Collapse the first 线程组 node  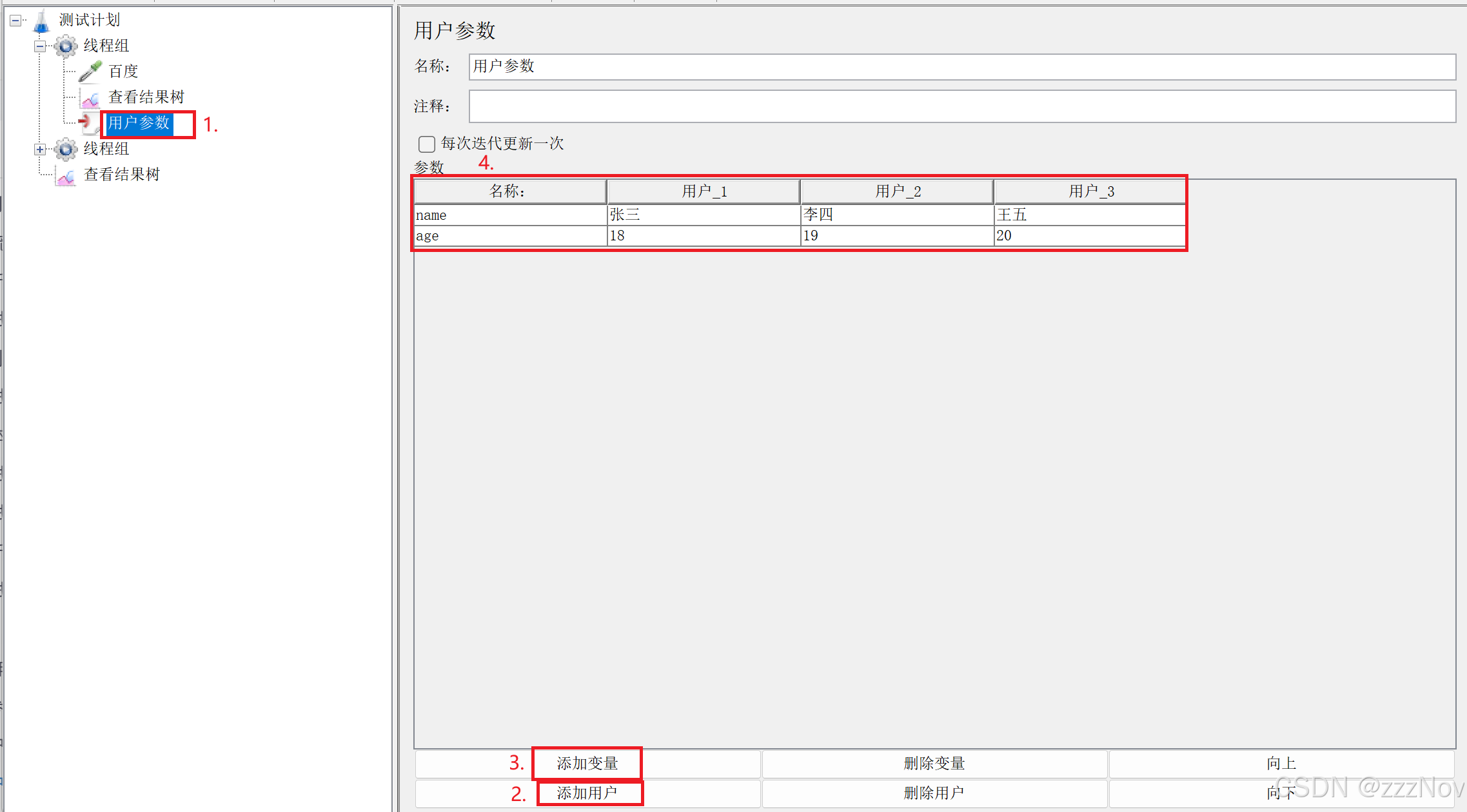coord(40,46)
